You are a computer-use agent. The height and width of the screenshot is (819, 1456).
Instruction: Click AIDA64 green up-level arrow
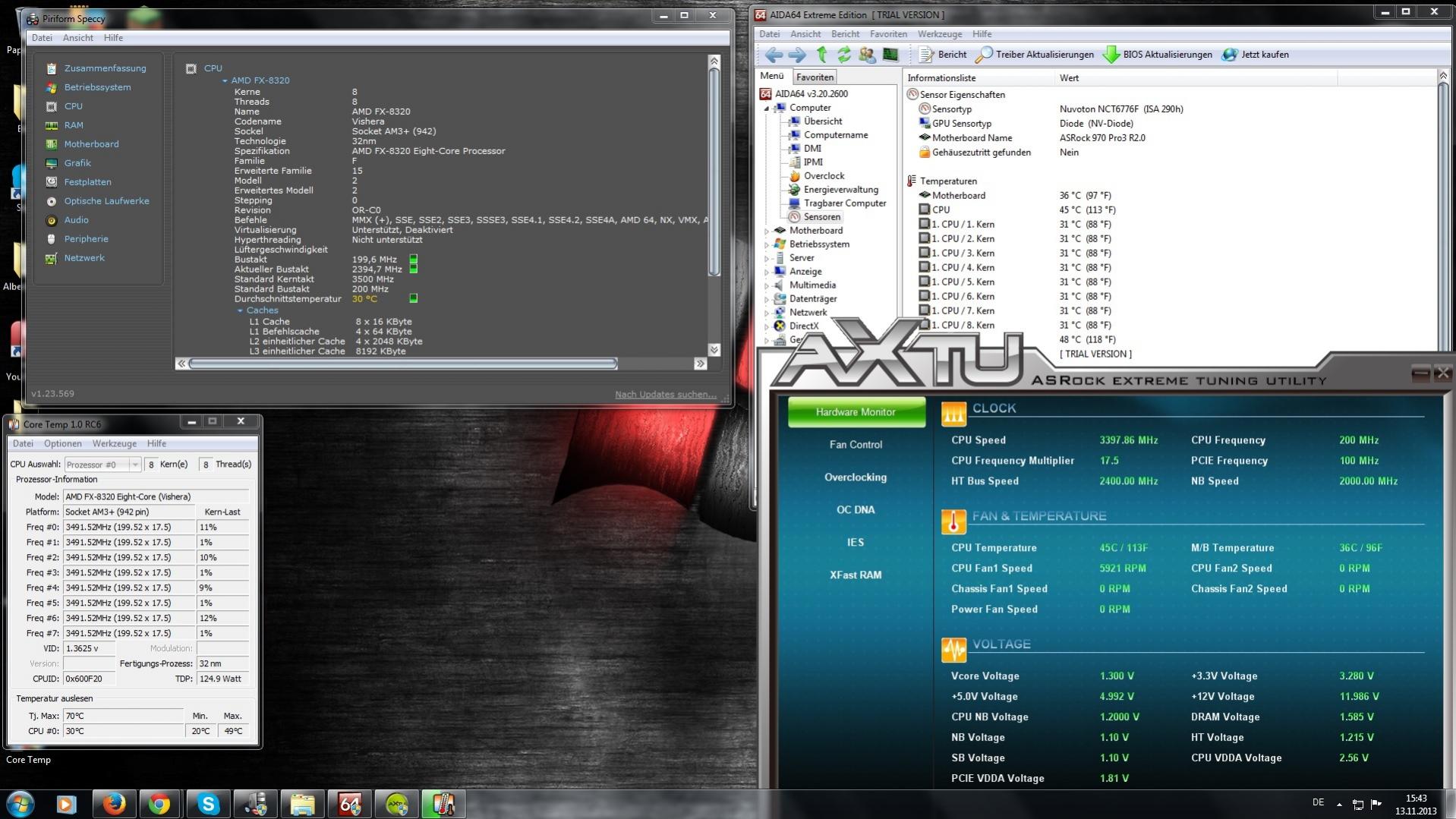coord(821,55)
